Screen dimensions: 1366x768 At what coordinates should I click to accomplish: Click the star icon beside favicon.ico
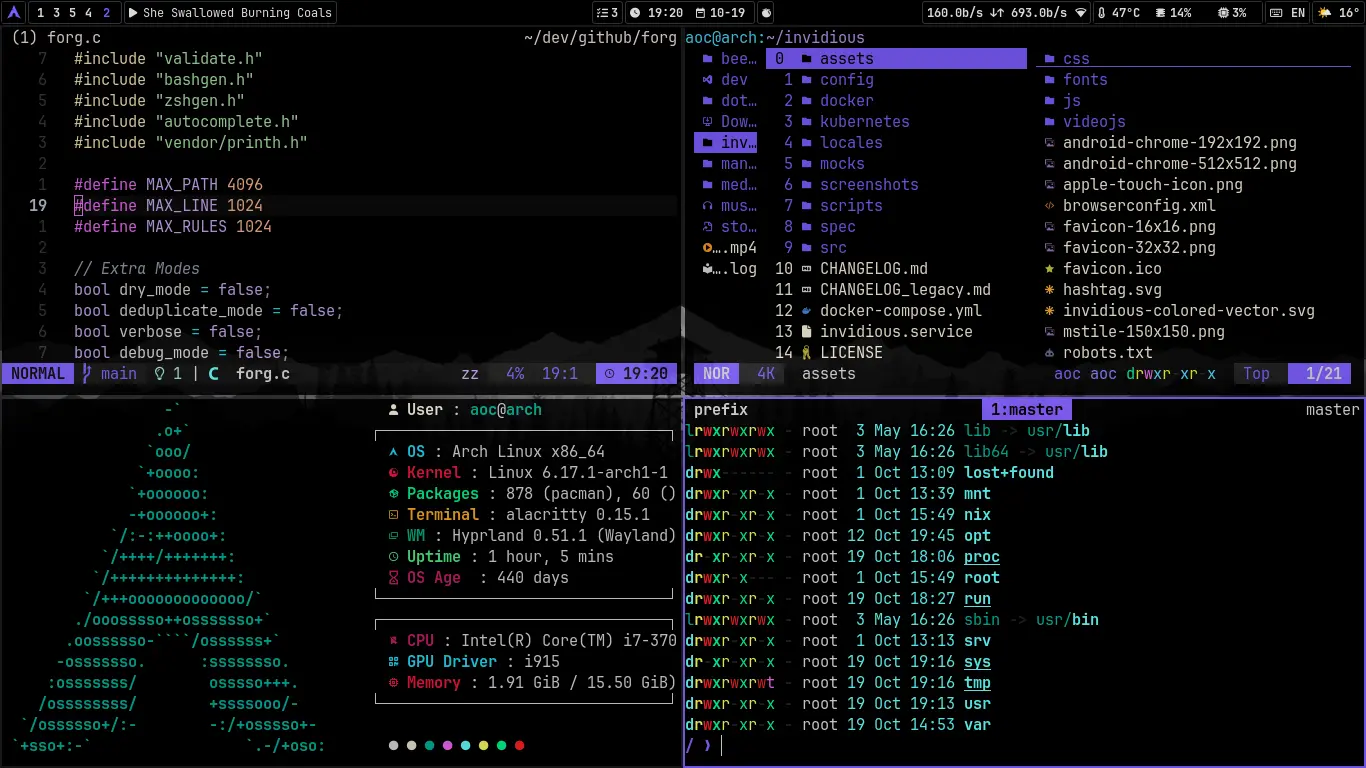point(1049,269)
